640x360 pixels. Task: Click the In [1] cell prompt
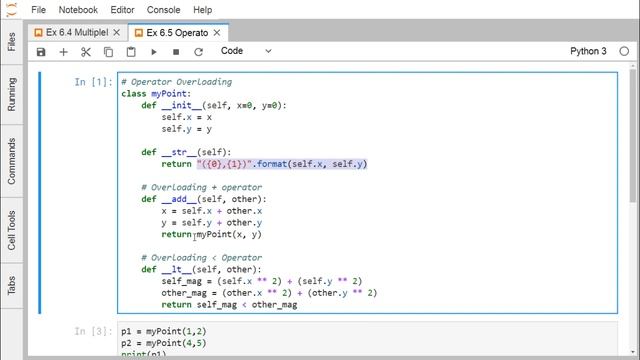pyautogui.click(x=93, y=82)
